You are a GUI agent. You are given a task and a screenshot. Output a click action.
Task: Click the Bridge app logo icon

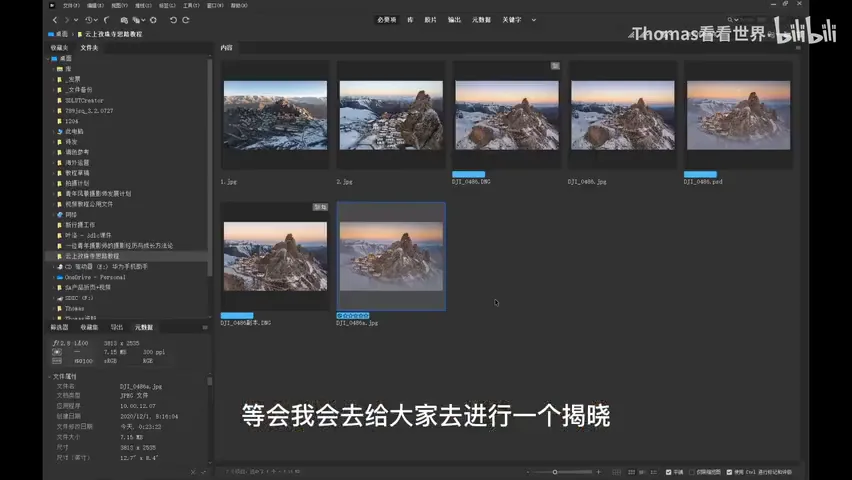(52, 5)
